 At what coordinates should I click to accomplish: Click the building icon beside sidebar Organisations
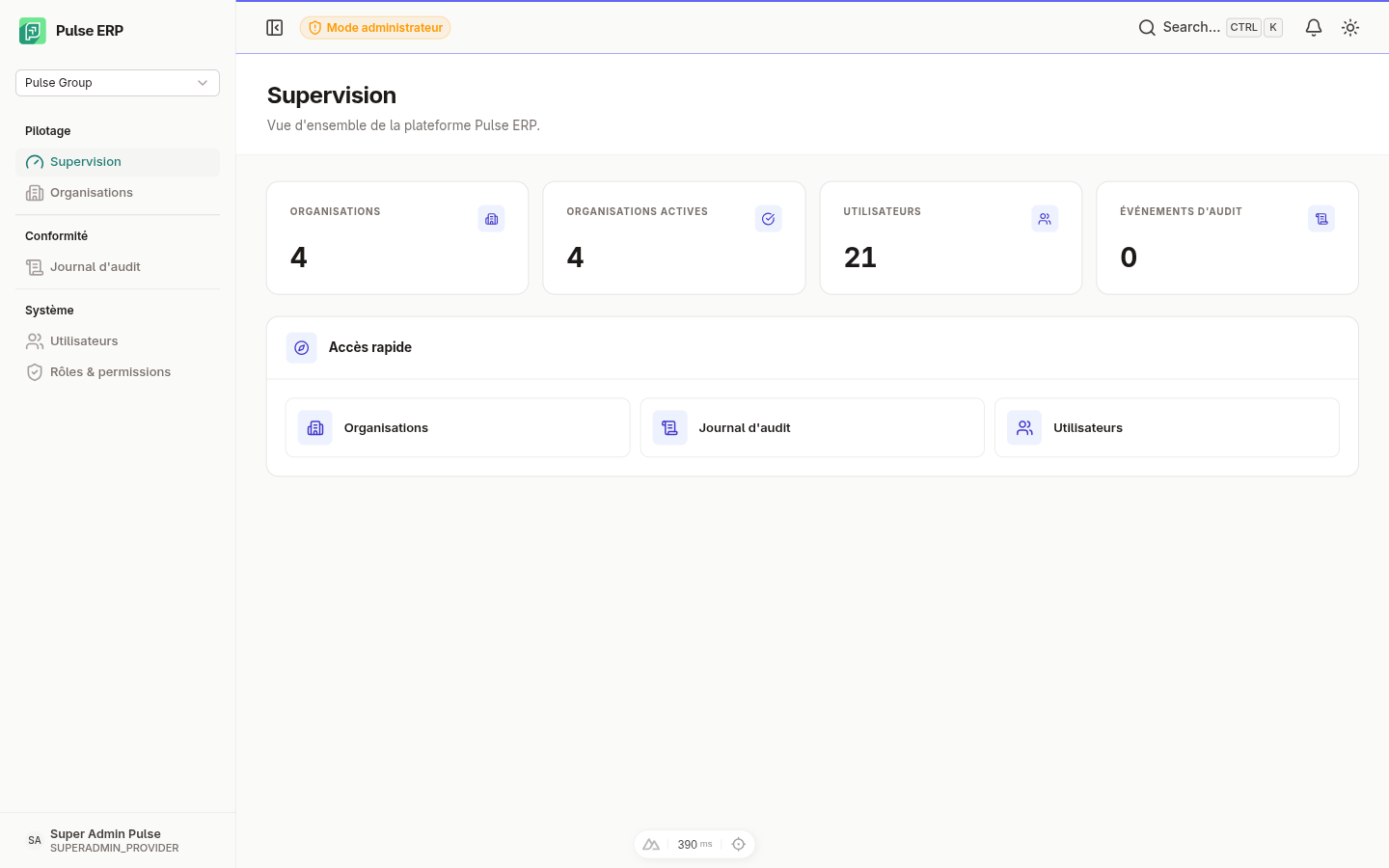35,193
